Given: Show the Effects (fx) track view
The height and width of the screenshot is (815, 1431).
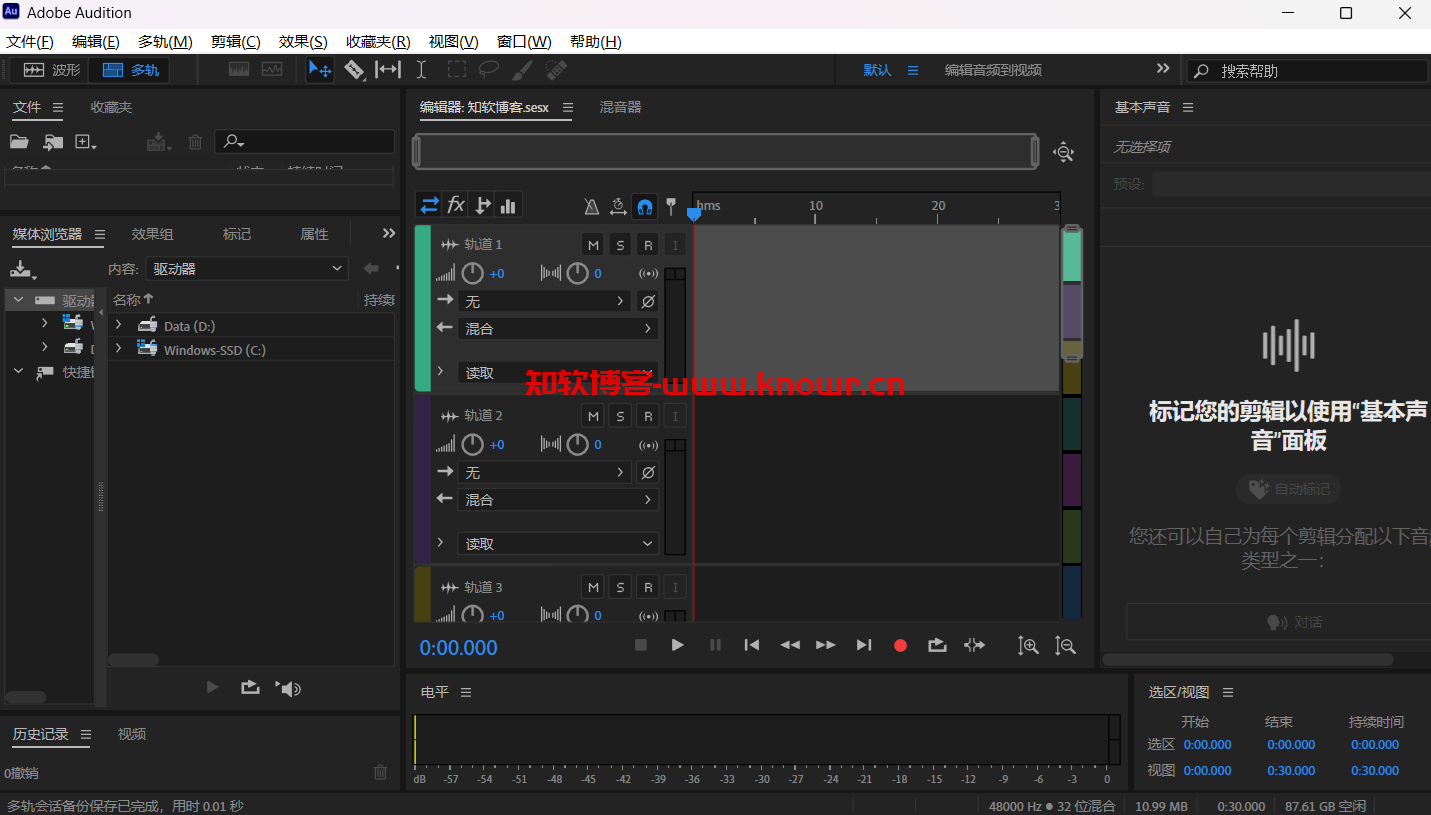Looking at the screenshot, I should [x=456, y=205].
